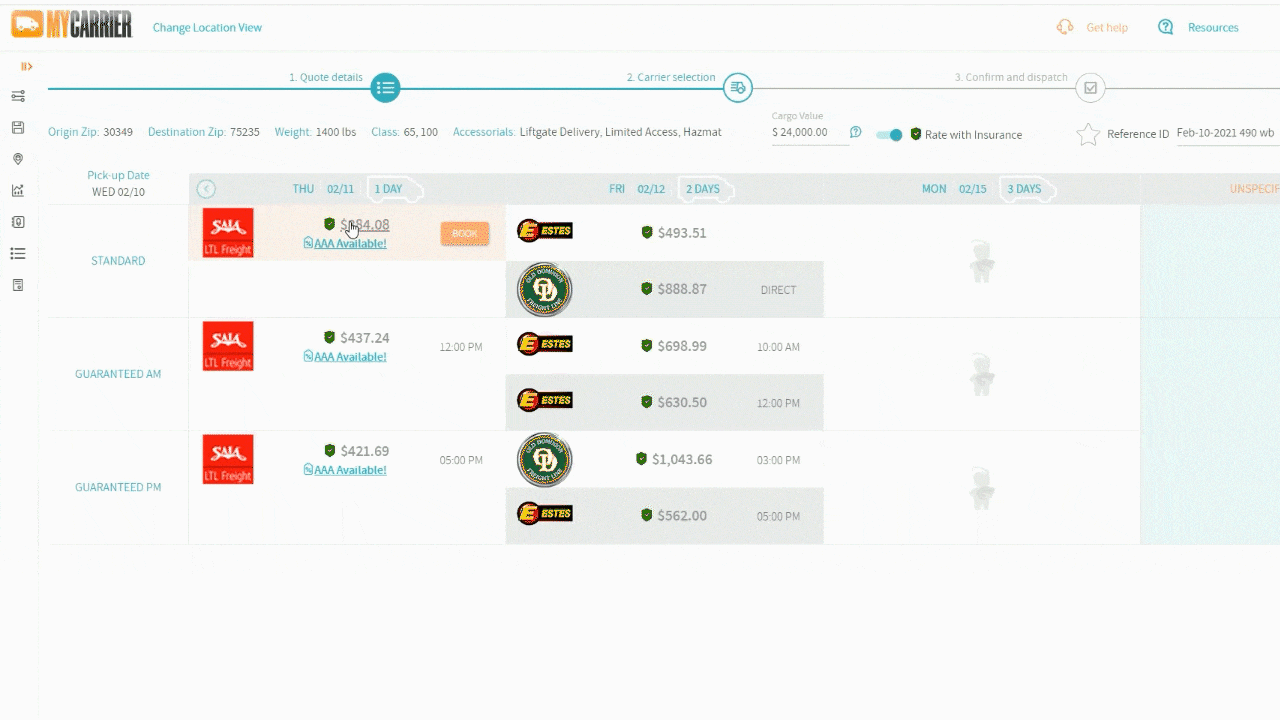
Task: Select the SAIA $437.24 rate
Action: click(x=365, y=338)
